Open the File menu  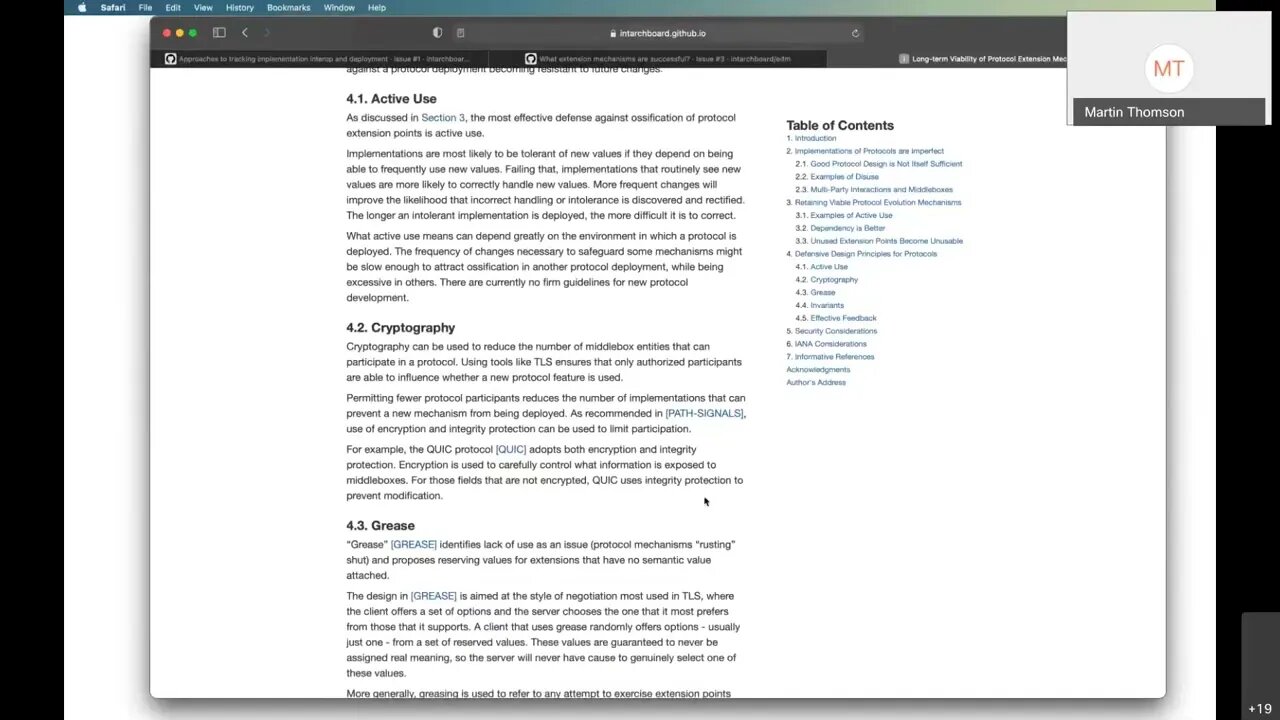(145, 7)
